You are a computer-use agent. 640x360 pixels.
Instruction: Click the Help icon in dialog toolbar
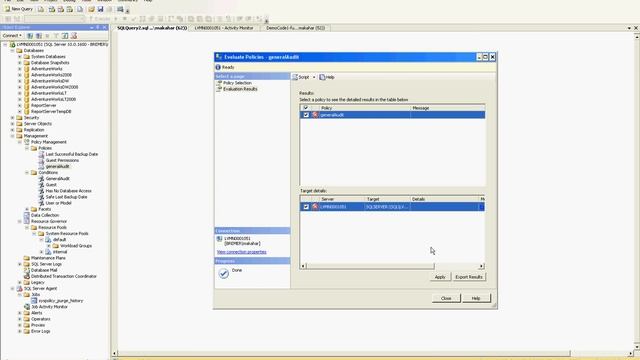[322, 77]
